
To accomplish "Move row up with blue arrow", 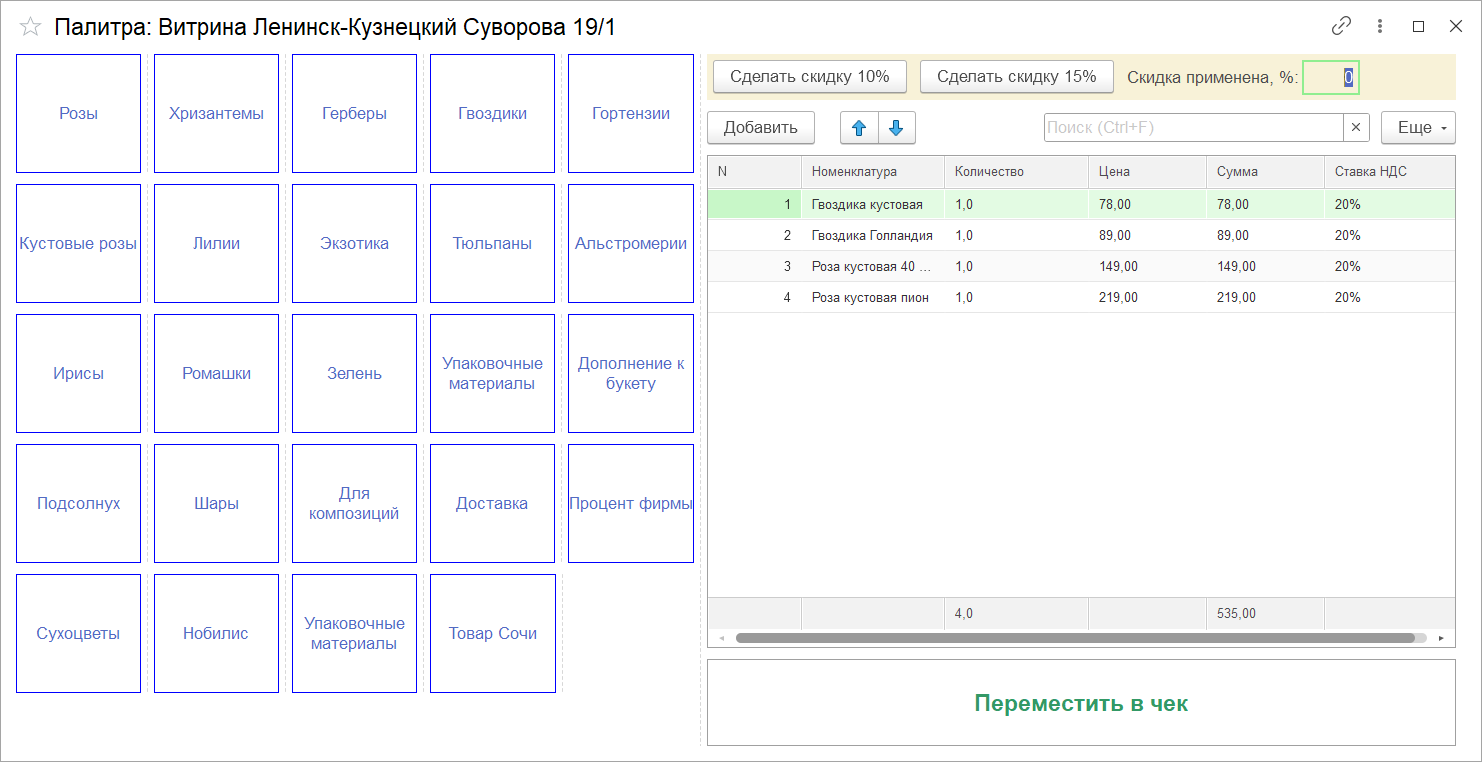I will [859, 128].
